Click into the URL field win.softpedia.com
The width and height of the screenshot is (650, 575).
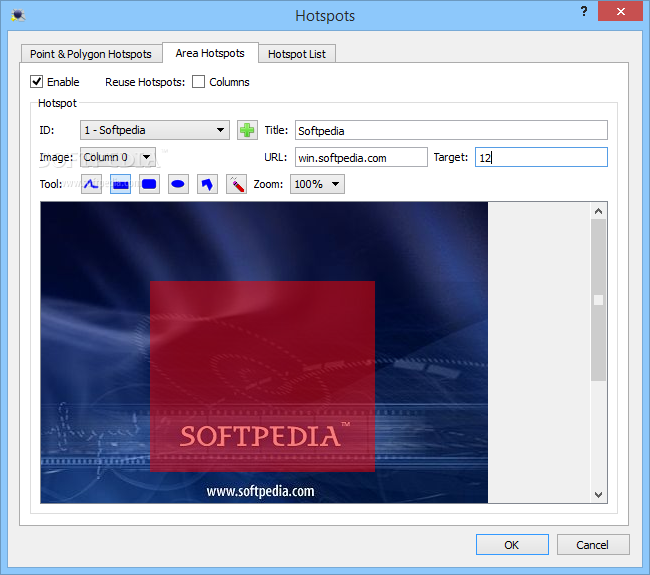click(361, 157)
